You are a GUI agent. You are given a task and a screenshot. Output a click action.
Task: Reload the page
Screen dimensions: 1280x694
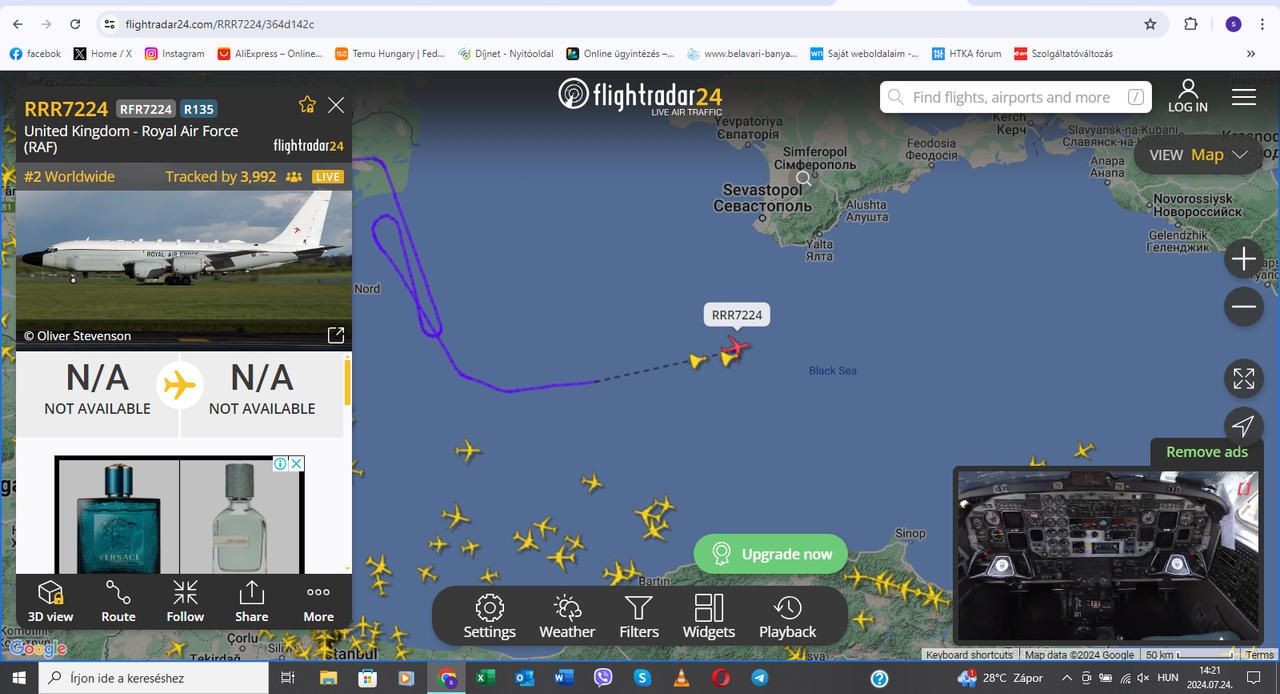pyautogui.click(x=76, y=24)
